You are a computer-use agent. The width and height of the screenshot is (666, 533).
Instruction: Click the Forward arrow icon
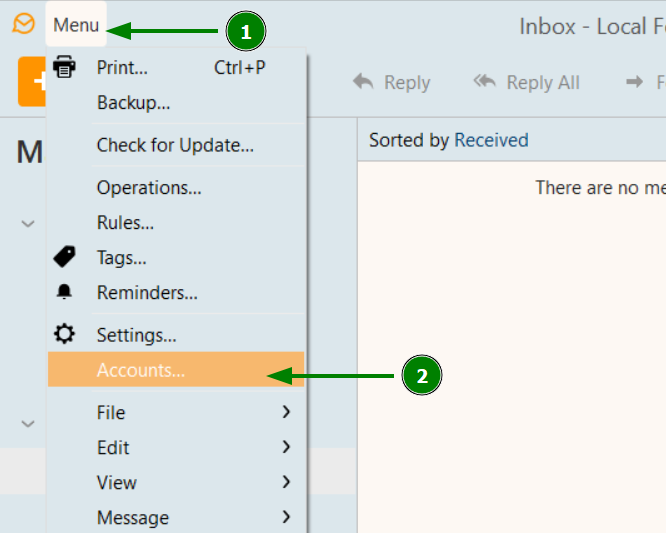pos(635,81)
